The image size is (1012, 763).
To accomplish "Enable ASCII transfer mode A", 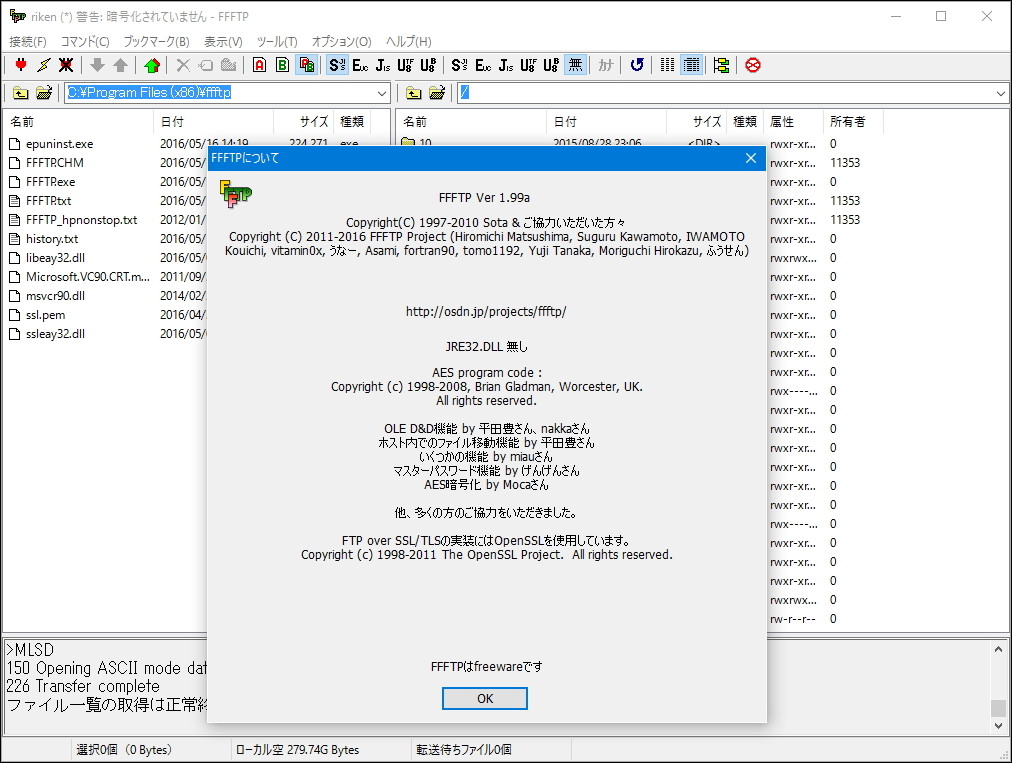I will [259, 64].
